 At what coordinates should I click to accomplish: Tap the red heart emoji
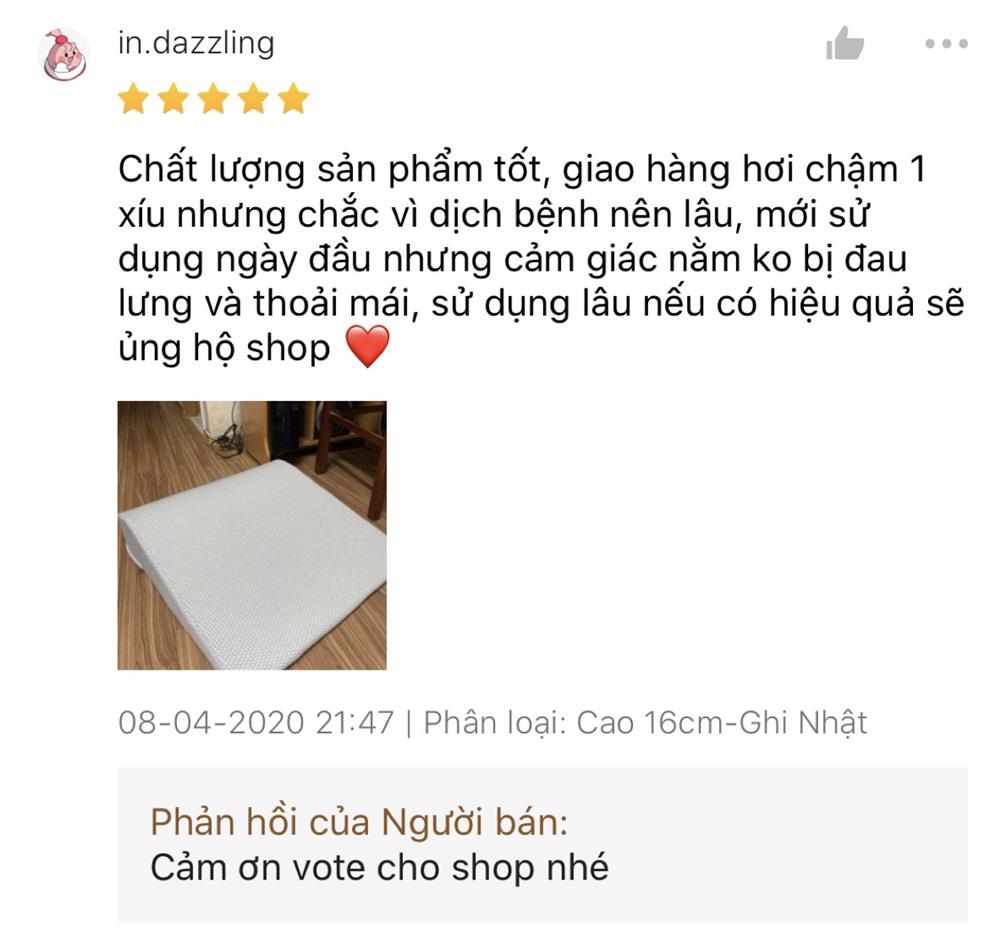(x=367, y=346)
